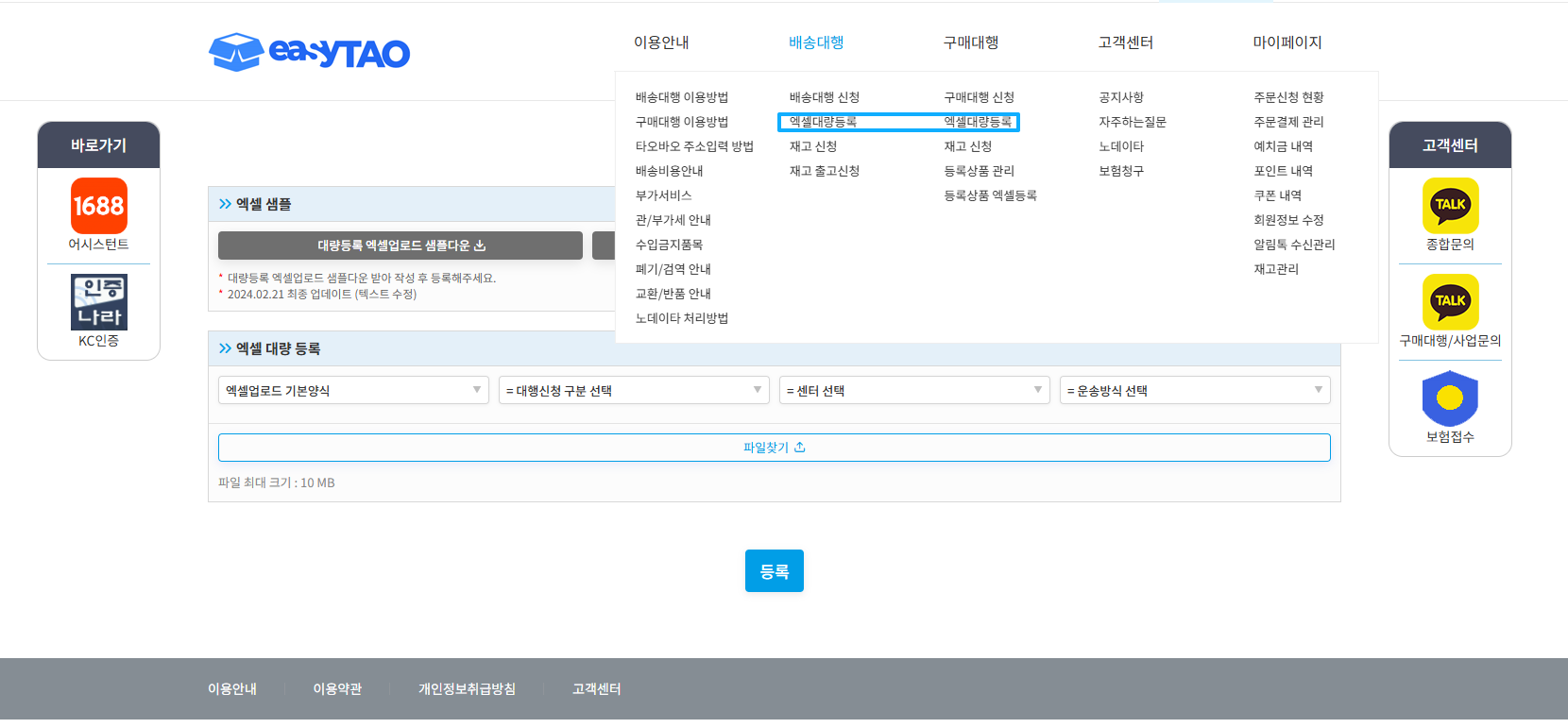Click the 파일찾기 file upload field

[774, 448]
